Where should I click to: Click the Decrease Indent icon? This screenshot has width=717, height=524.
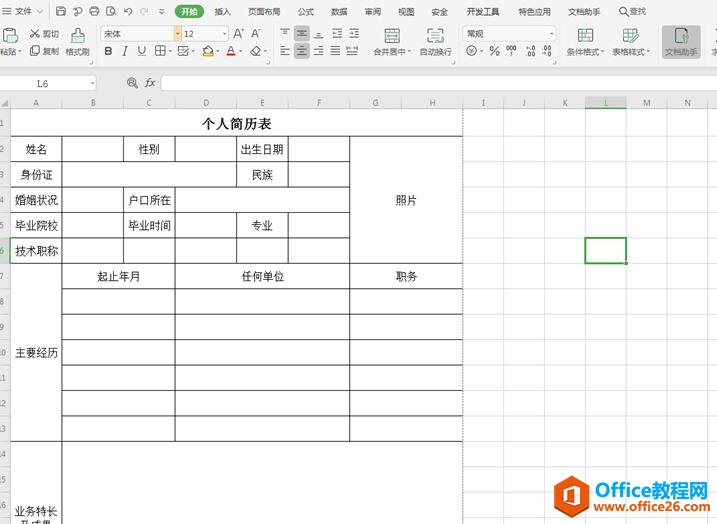(337, 33)
